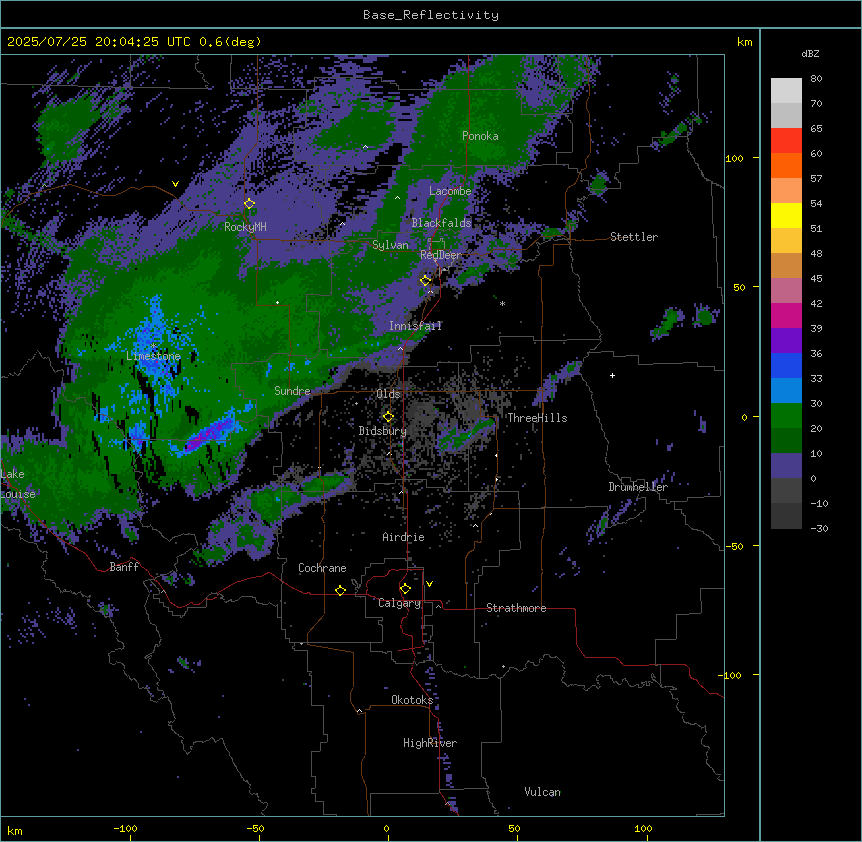The height and width of the screenshot is (842, 862).
Task: Click the Okotoks label
Action: tap(412, 700)
